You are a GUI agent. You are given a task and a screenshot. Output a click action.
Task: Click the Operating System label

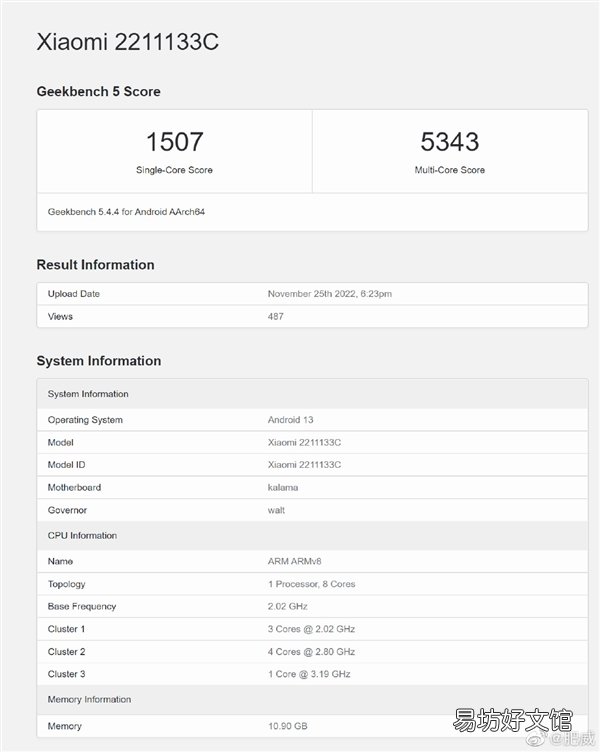(85, 420)
